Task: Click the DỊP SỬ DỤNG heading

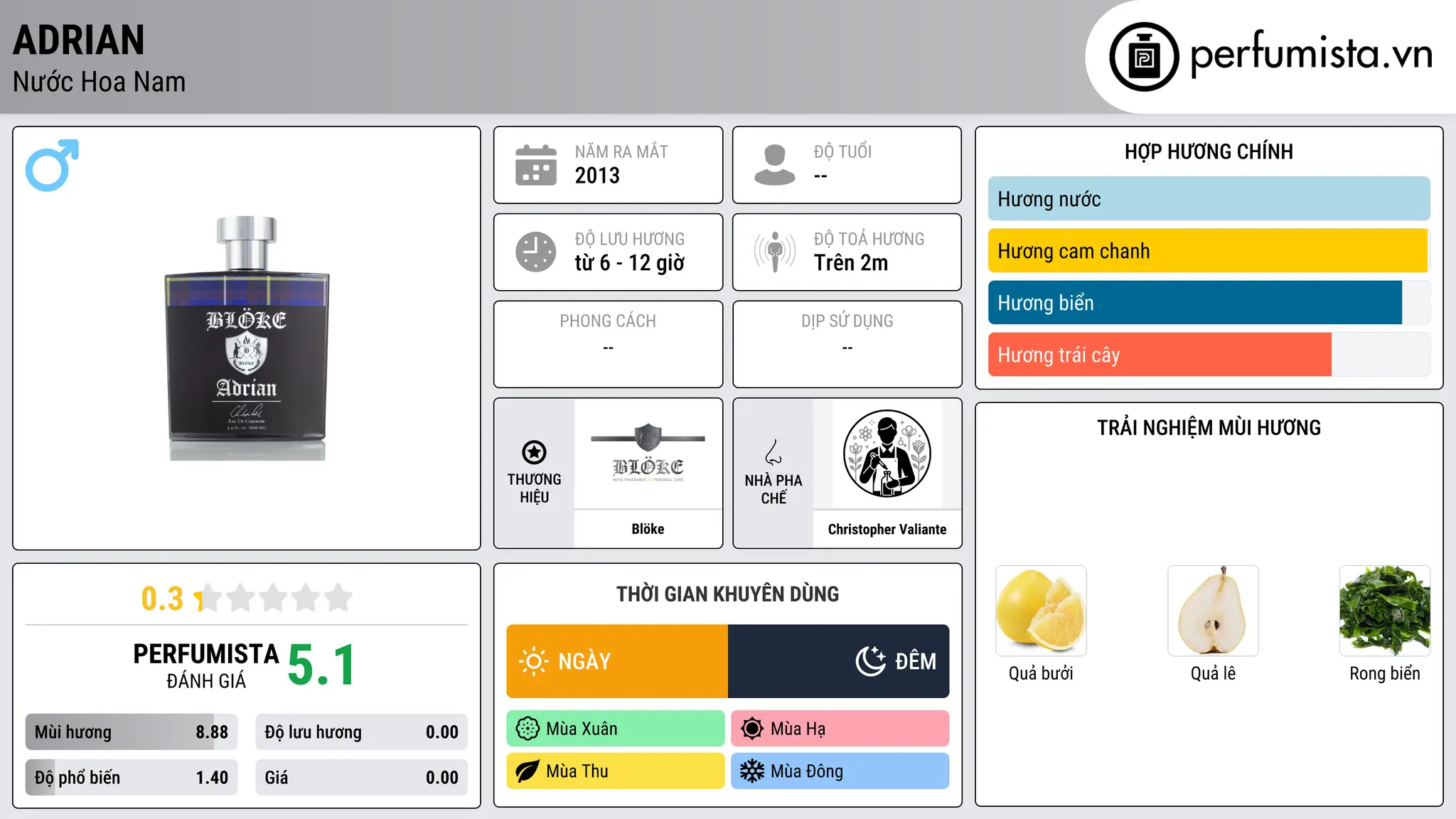Action: coord(847,321)
